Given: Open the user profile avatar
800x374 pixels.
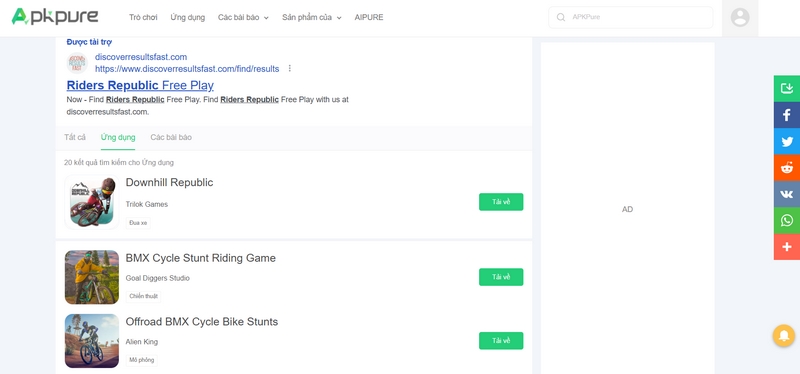Looking at the screenshot, I should click(x=740, y=17).
